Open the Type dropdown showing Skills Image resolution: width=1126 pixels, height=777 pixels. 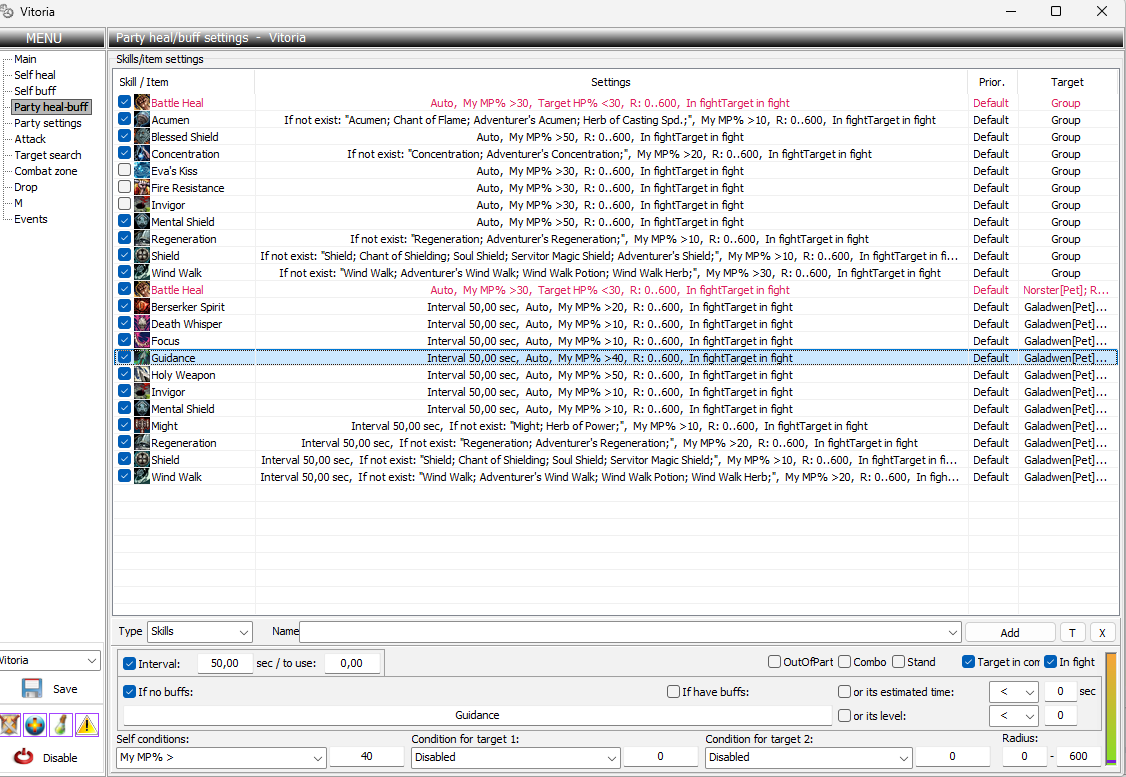pyautogui.click(x=200, y=632)
